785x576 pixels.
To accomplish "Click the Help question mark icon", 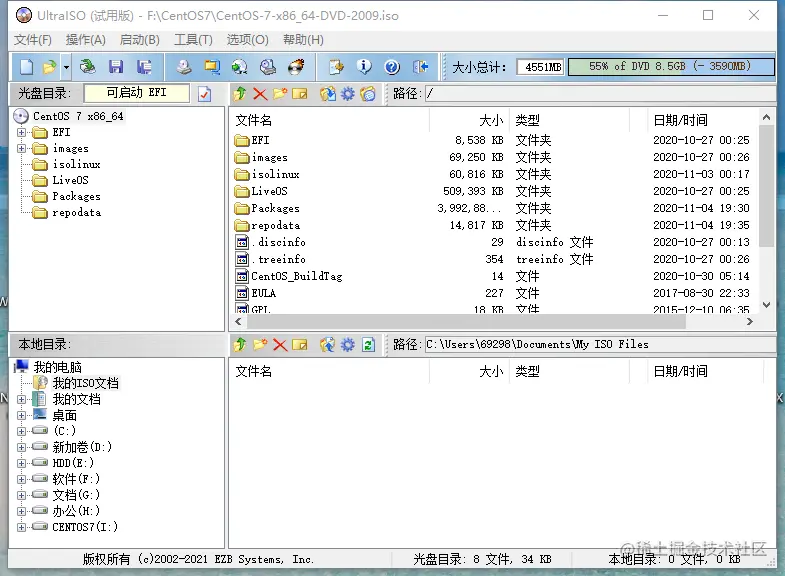I will click(x=392, y=67).
